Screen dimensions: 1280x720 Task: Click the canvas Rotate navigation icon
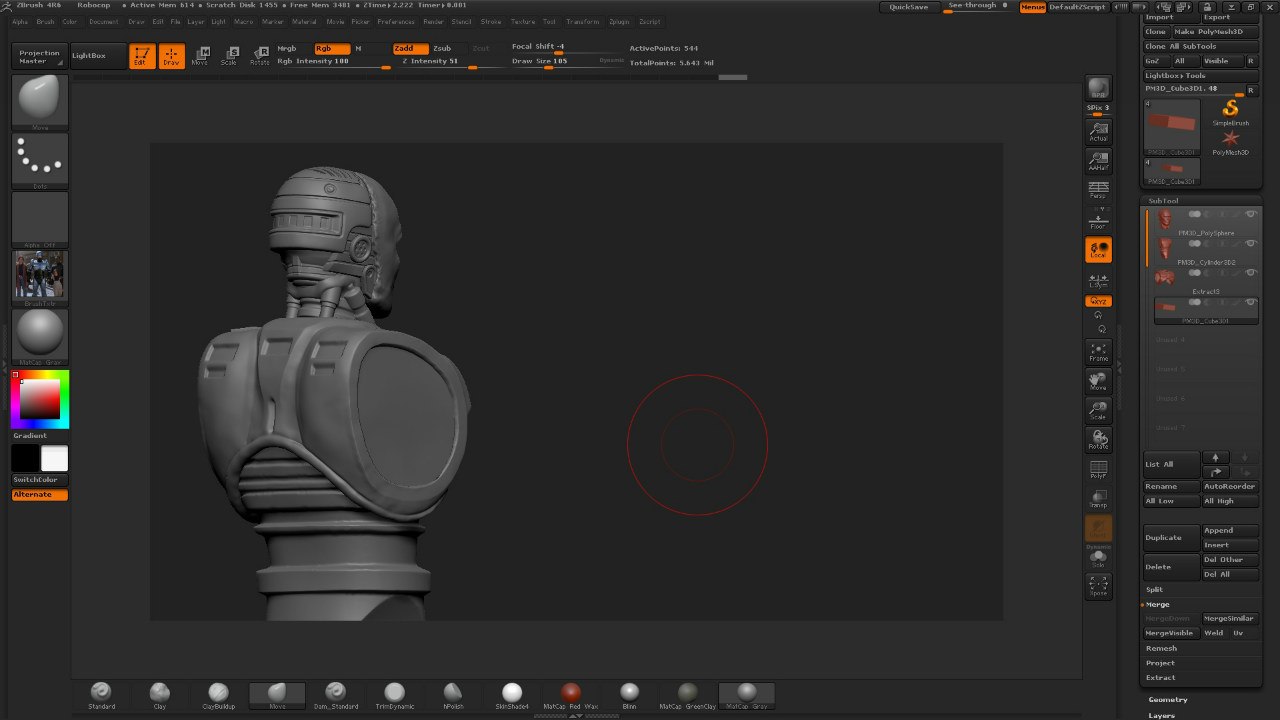click(1098, 439)
